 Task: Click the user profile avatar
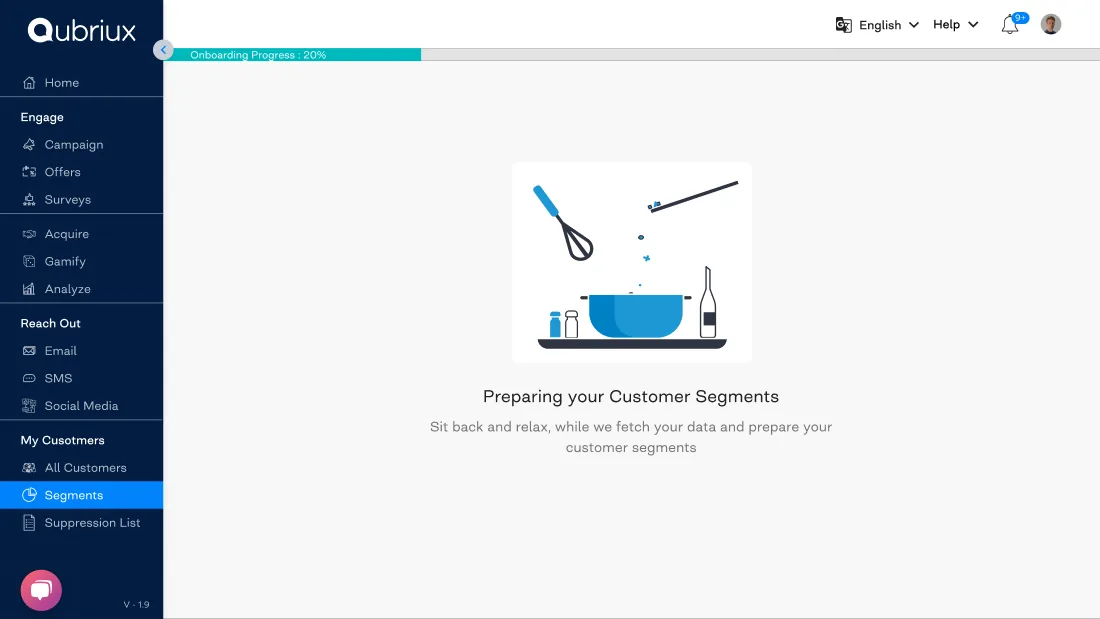[1051, 25]
